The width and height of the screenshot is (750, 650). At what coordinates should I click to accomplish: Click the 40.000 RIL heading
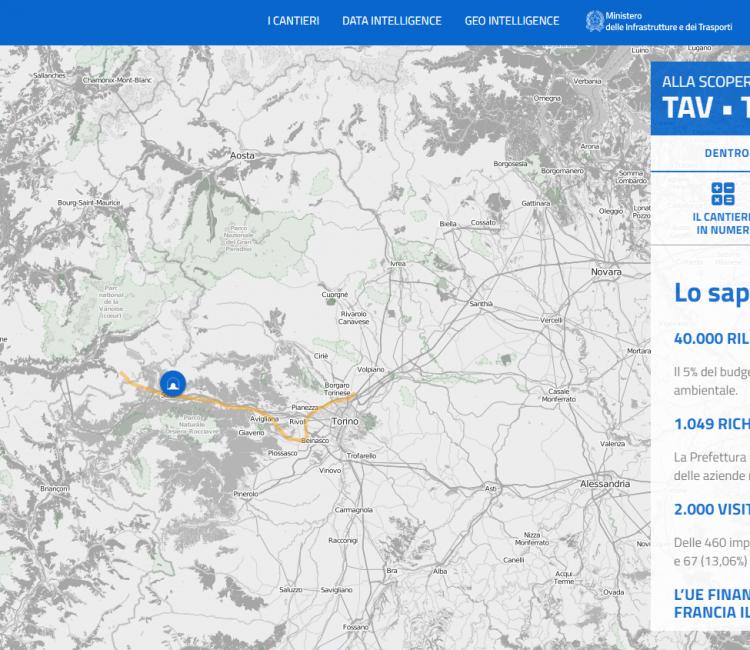click(712, 339)
